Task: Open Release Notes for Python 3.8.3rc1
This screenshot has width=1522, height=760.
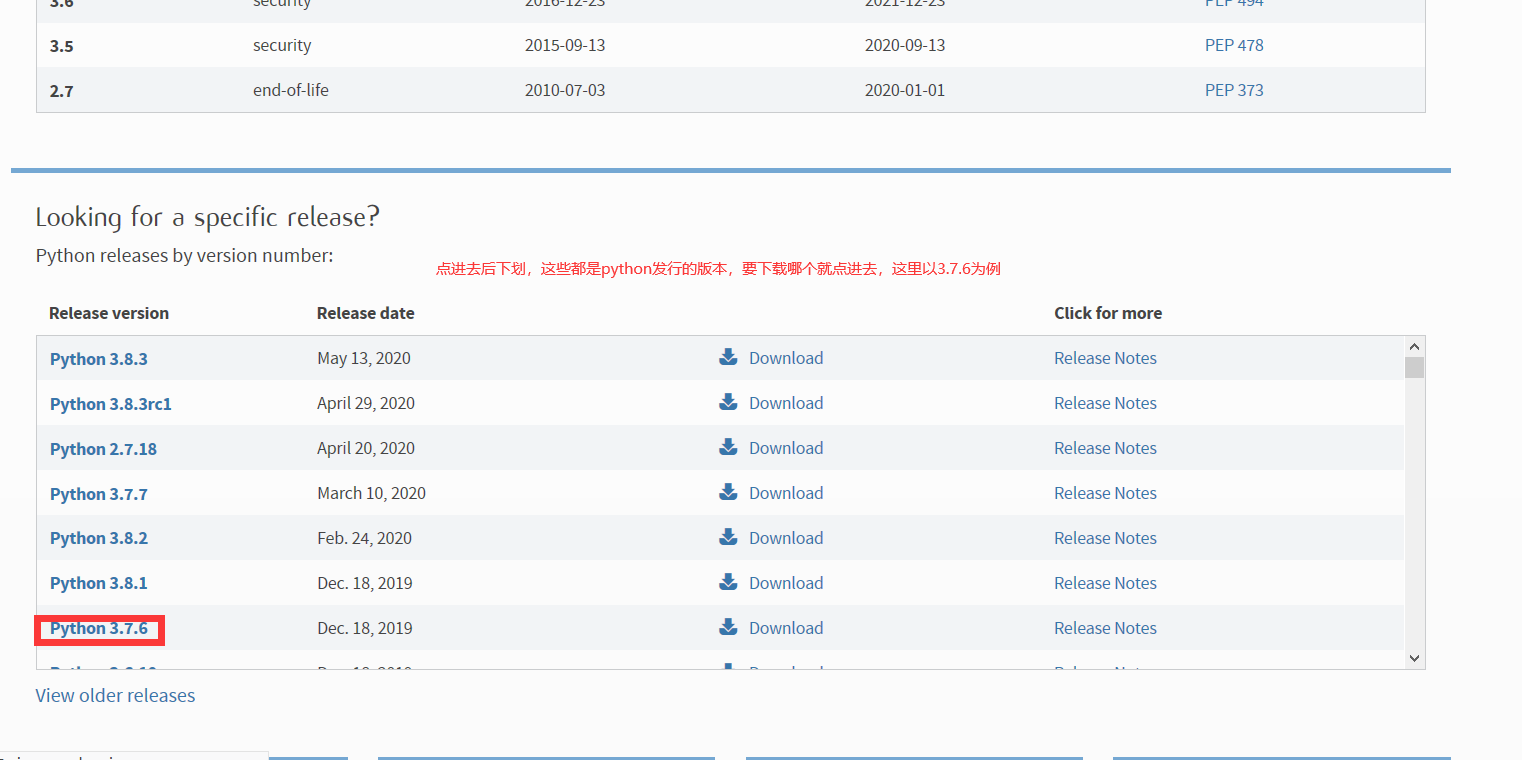Action: coord(1105,403)
